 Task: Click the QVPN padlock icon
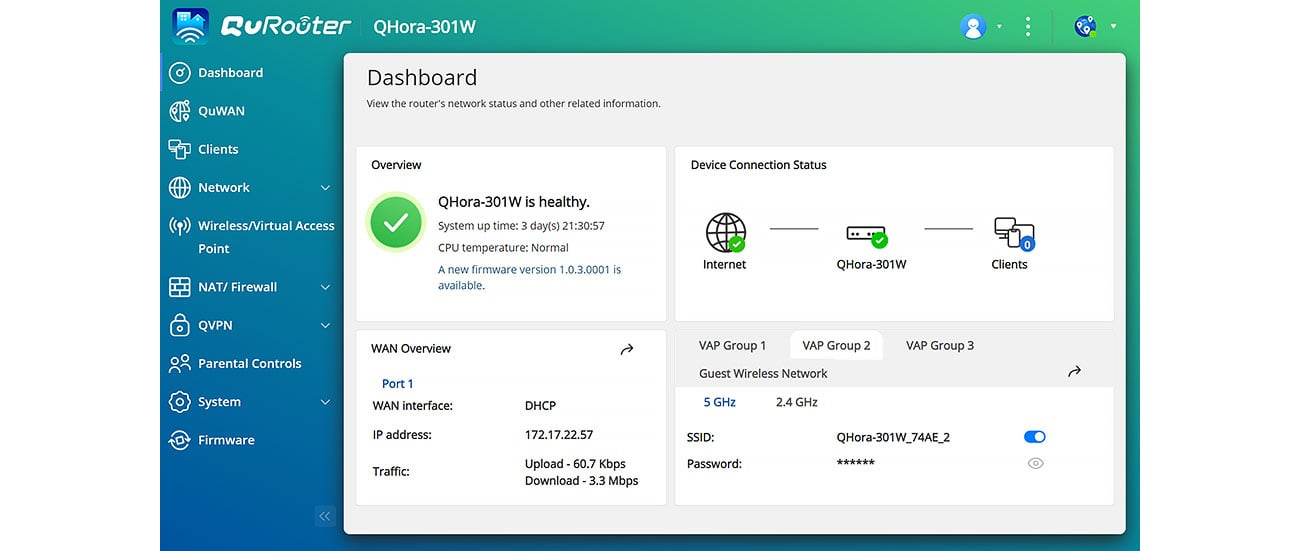179,325
